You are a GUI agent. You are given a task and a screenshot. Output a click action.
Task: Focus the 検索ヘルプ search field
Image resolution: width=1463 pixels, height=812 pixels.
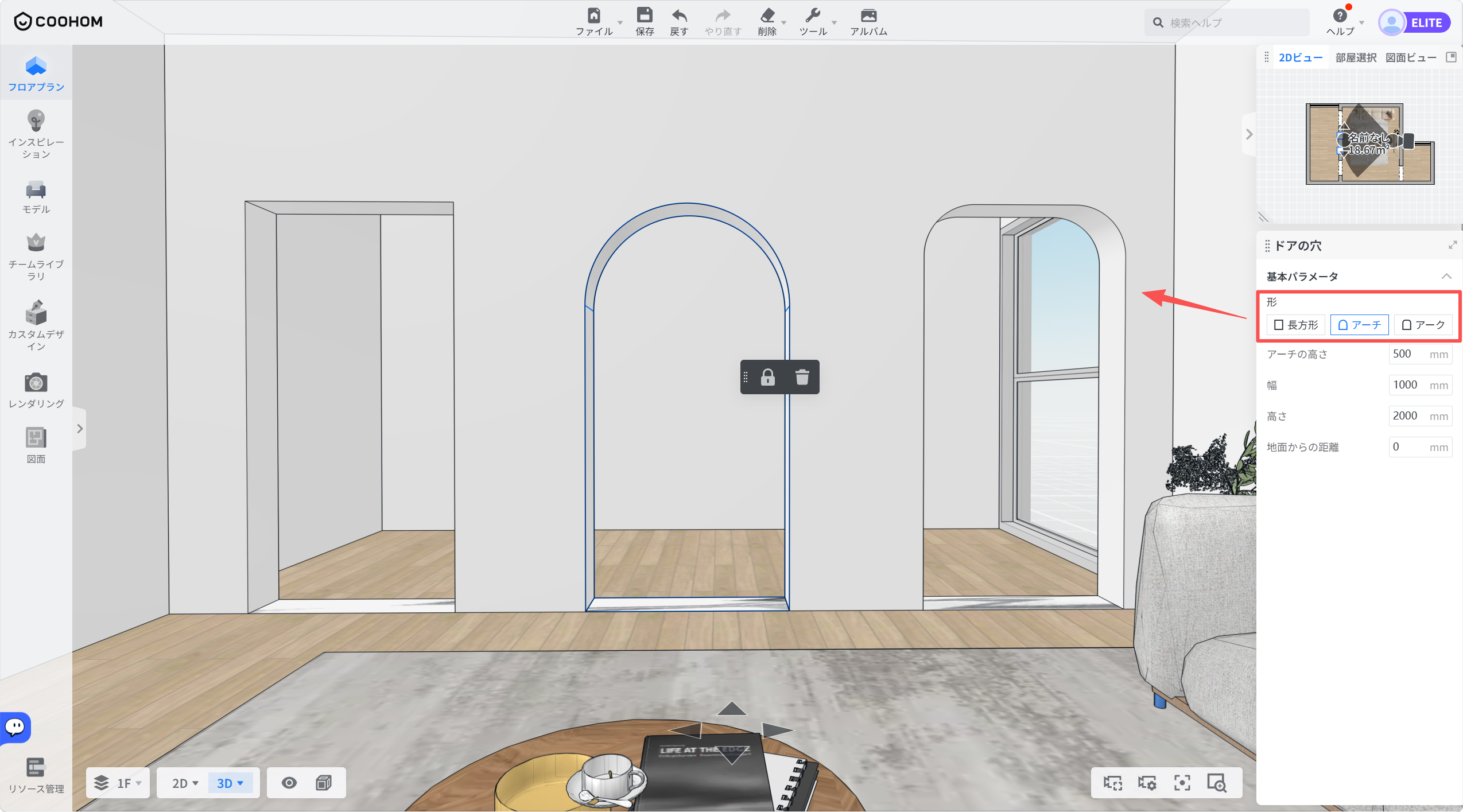coord(1227,22)
